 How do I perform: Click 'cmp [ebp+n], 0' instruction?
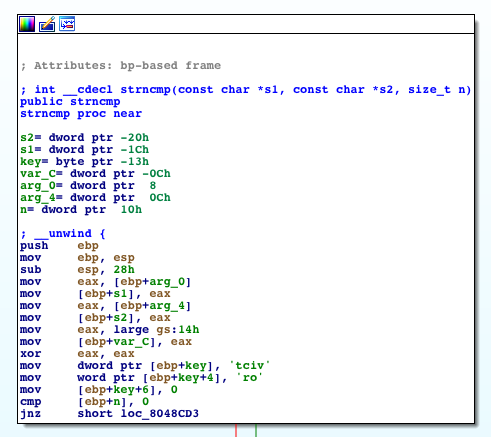84,401
